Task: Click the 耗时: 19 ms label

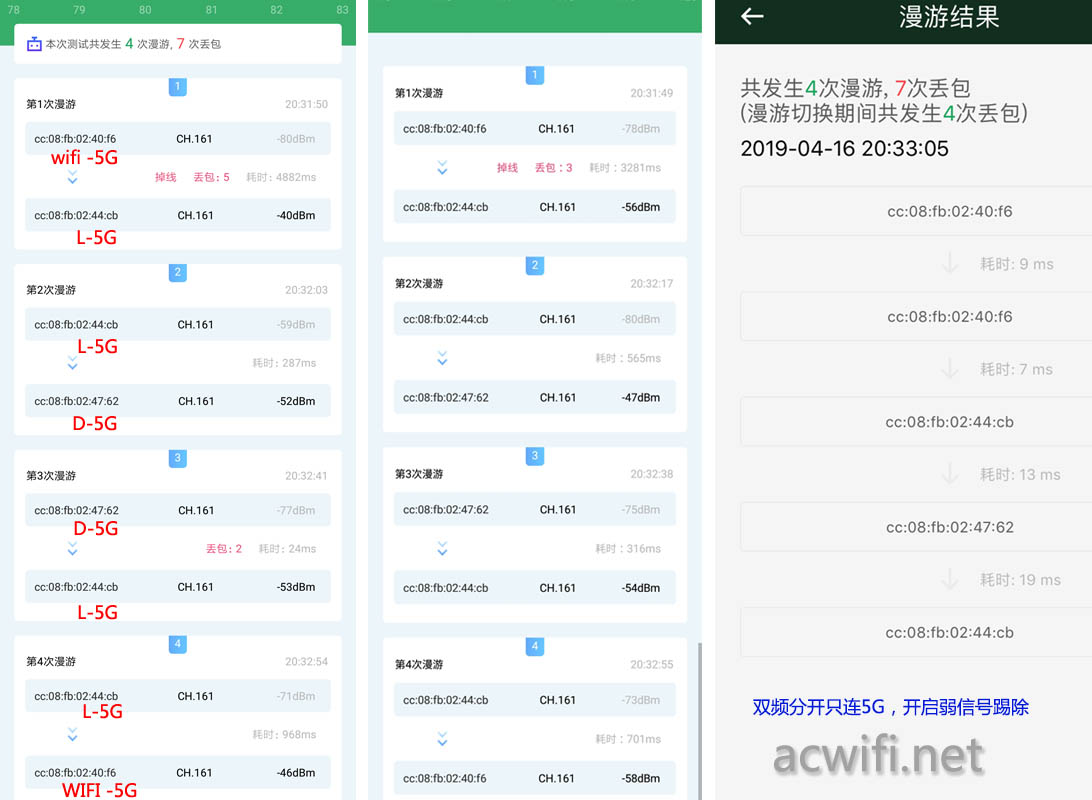Action: tap(1020, 579)
